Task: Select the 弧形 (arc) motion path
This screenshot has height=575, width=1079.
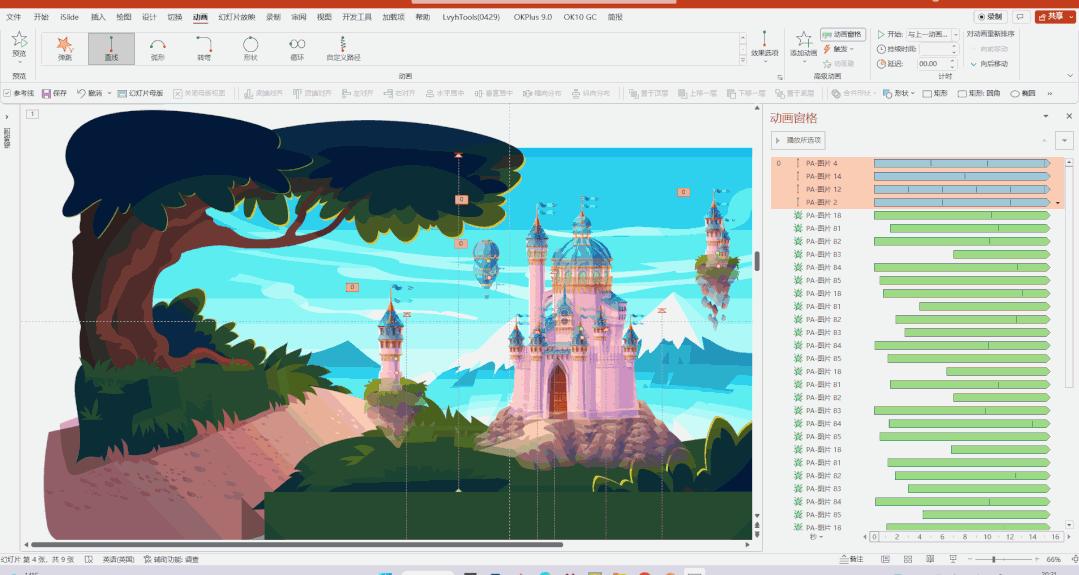Action: point(158,48)
